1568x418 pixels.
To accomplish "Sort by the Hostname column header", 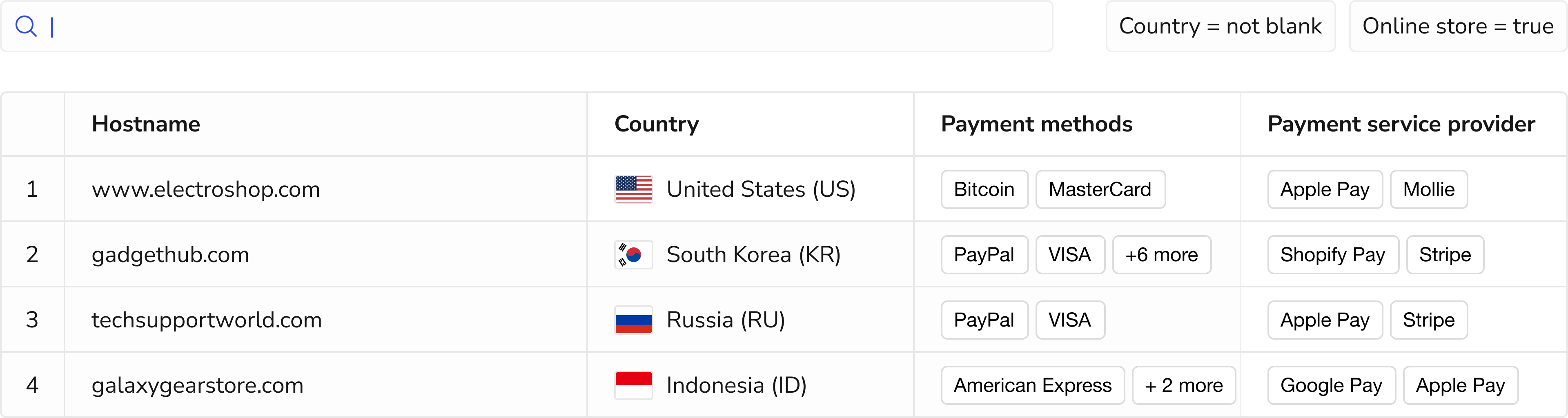I will [145, 124].
